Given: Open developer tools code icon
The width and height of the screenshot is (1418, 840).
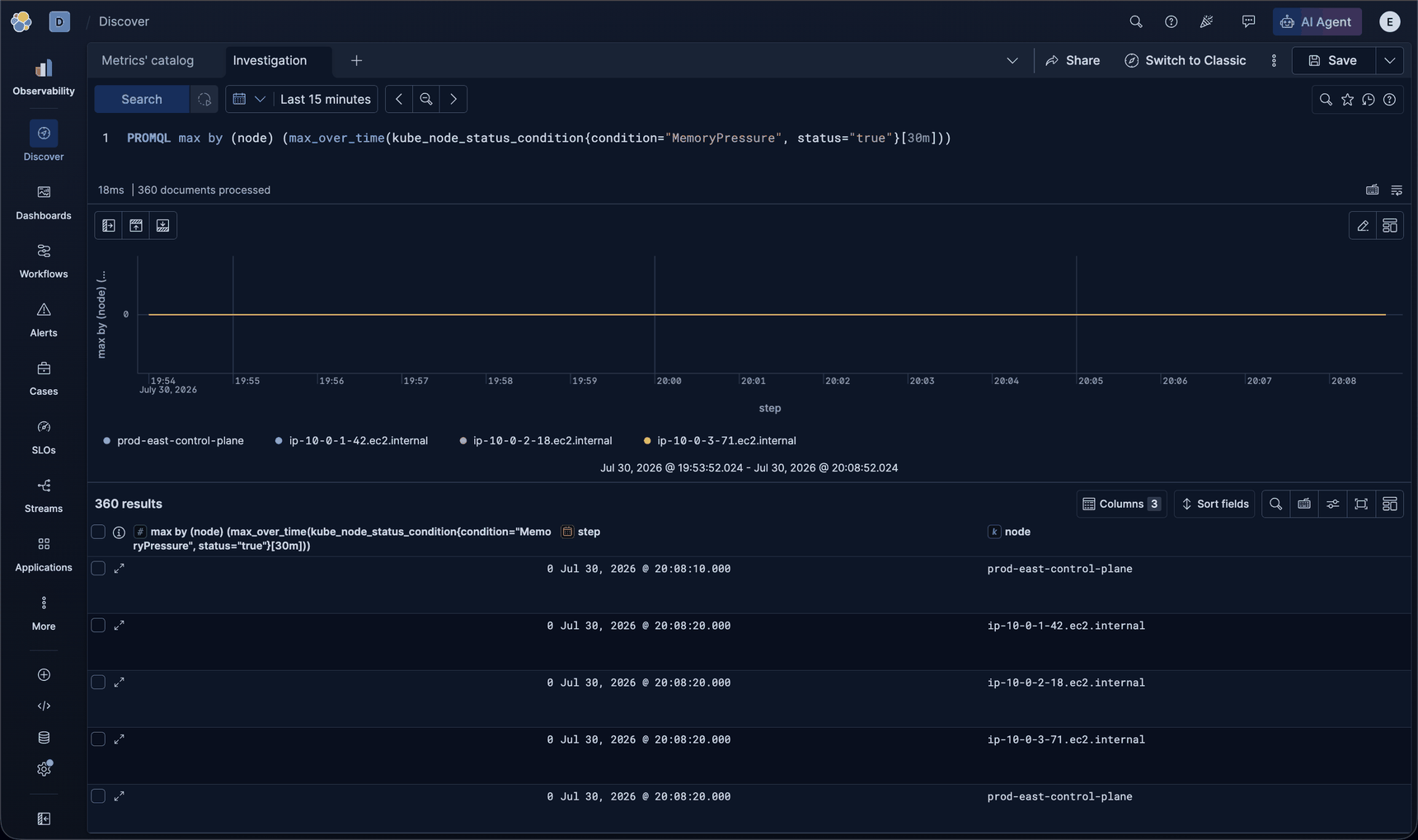Looking at the screenshot, I should [44, 706].
